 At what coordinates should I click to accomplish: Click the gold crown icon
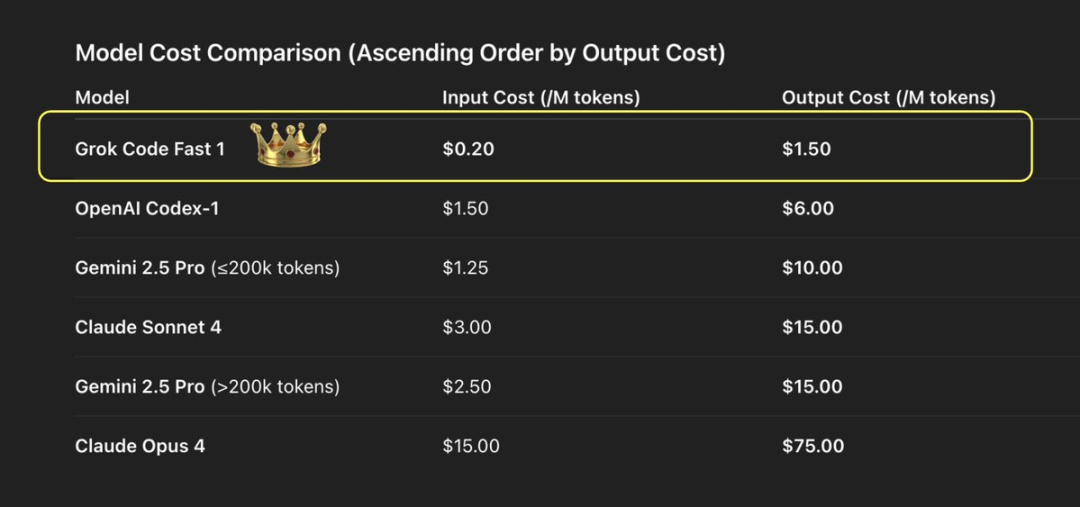pyautogui.click(x=287, y=145)
